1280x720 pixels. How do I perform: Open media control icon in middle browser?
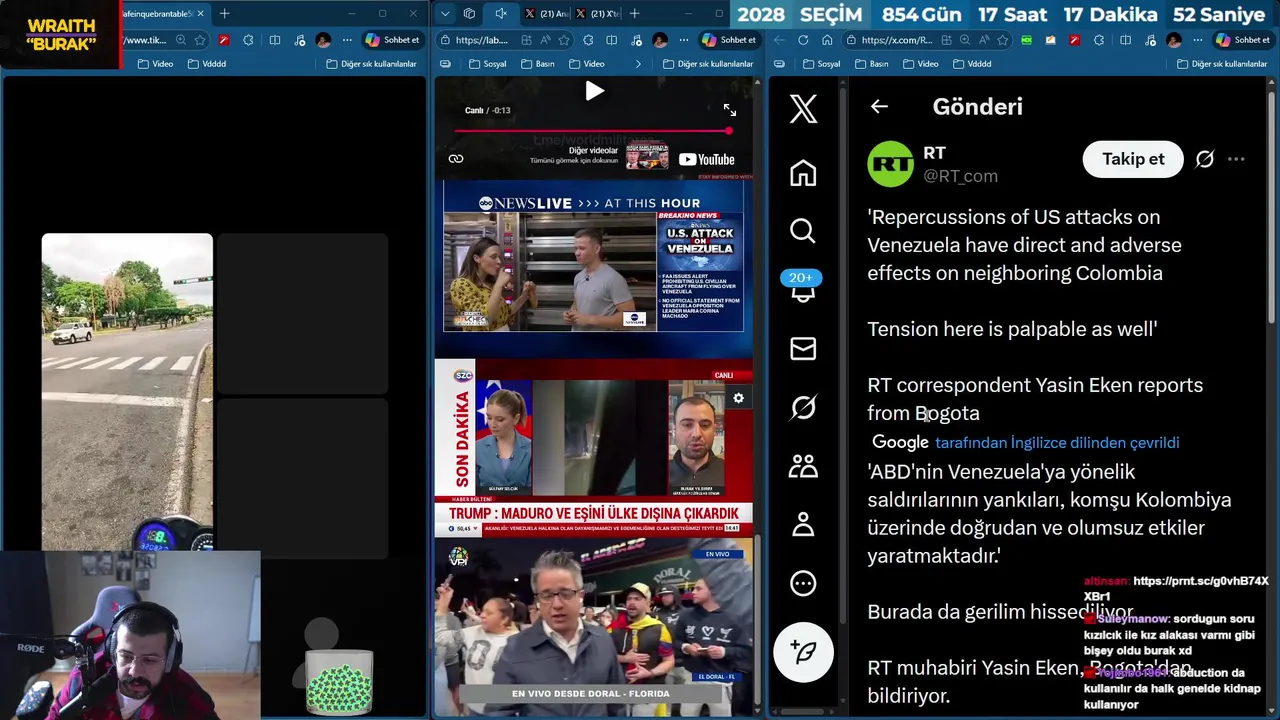pyautogui.click(x=636, y=40)
